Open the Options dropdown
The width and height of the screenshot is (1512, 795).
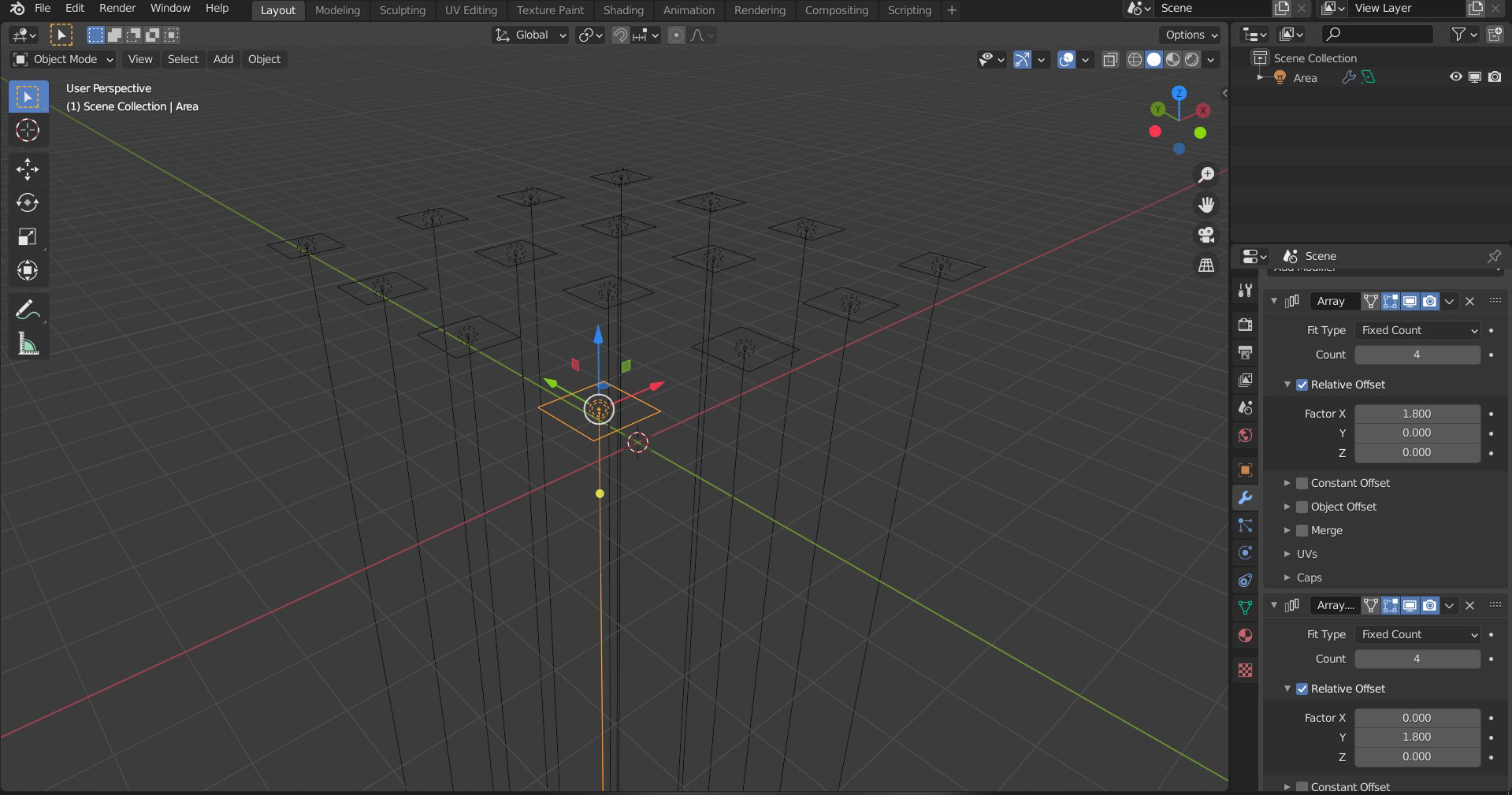(1191, 35)
